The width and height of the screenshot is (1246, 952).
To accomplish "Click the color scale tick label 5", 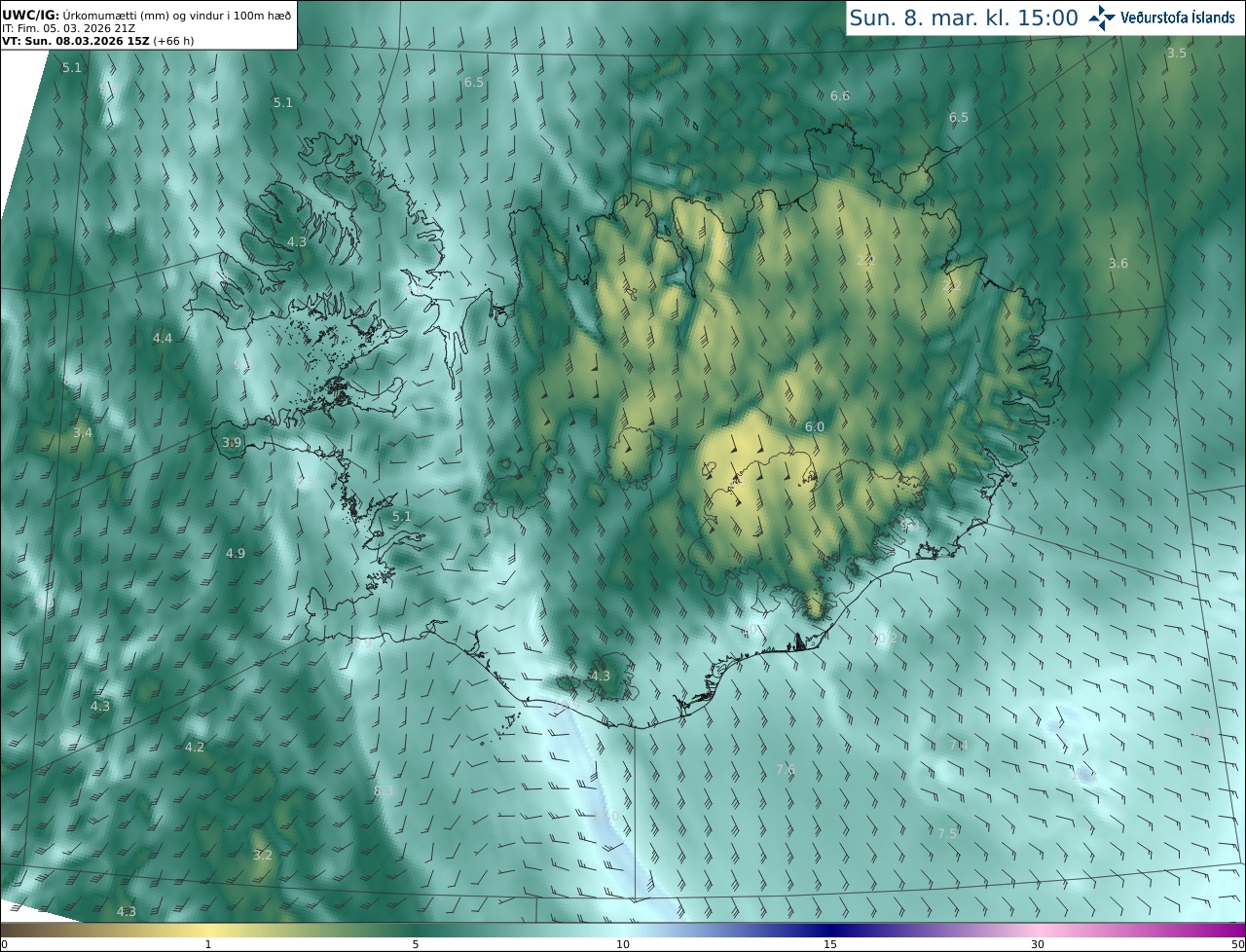I will pyautogui.click(x=416, y=944).
